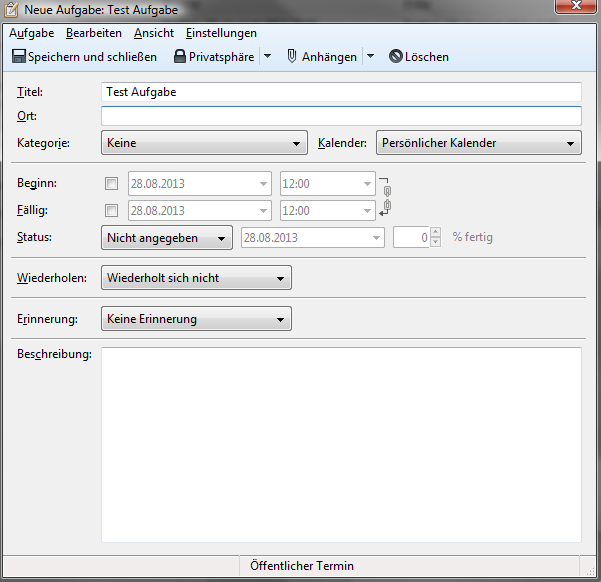Open the Ansicht menu

pyautogui.click(x=154, y=33)
